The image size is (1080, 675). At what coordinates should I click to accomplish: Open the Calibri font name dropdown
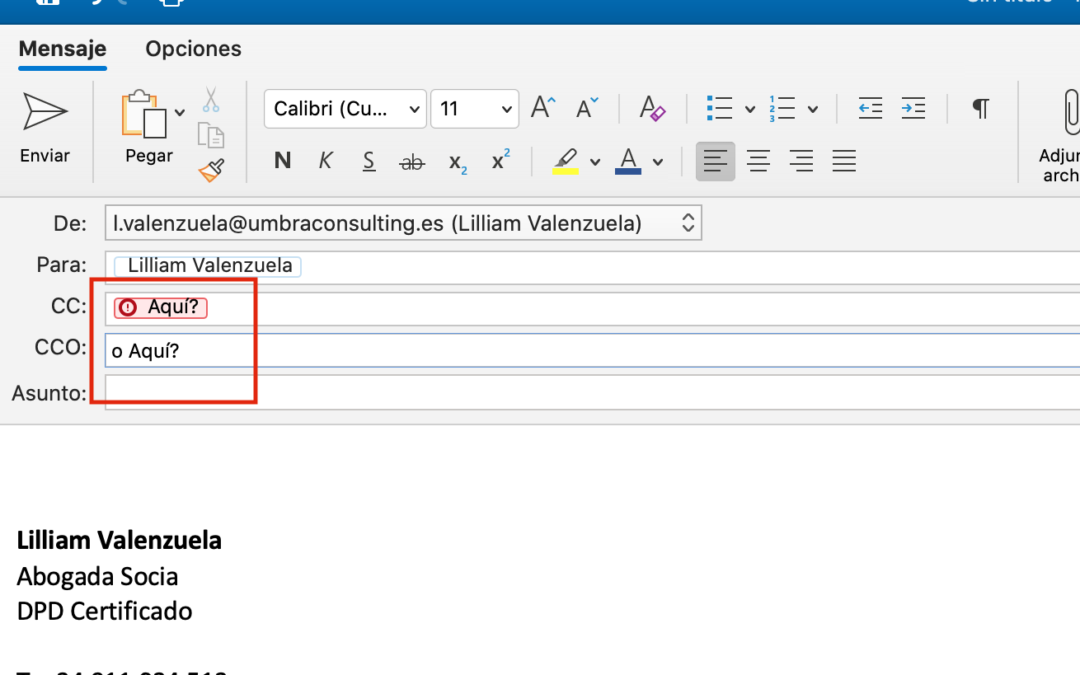345,109
